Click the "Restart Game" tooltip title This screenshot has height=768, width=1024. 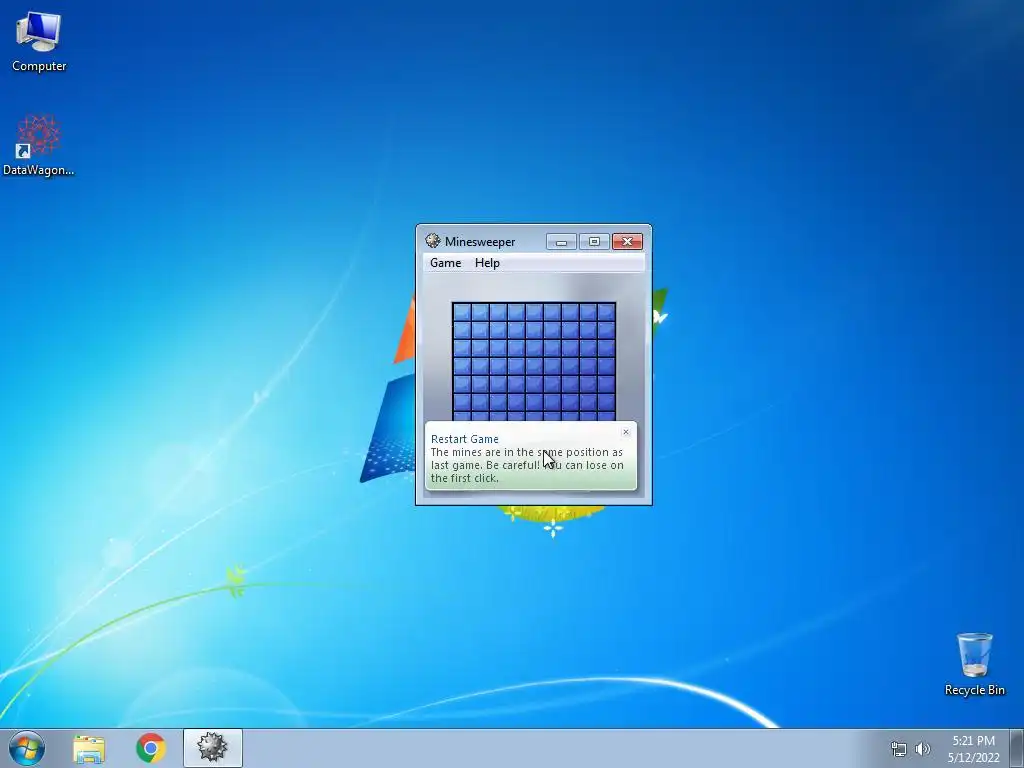(464, 439)
